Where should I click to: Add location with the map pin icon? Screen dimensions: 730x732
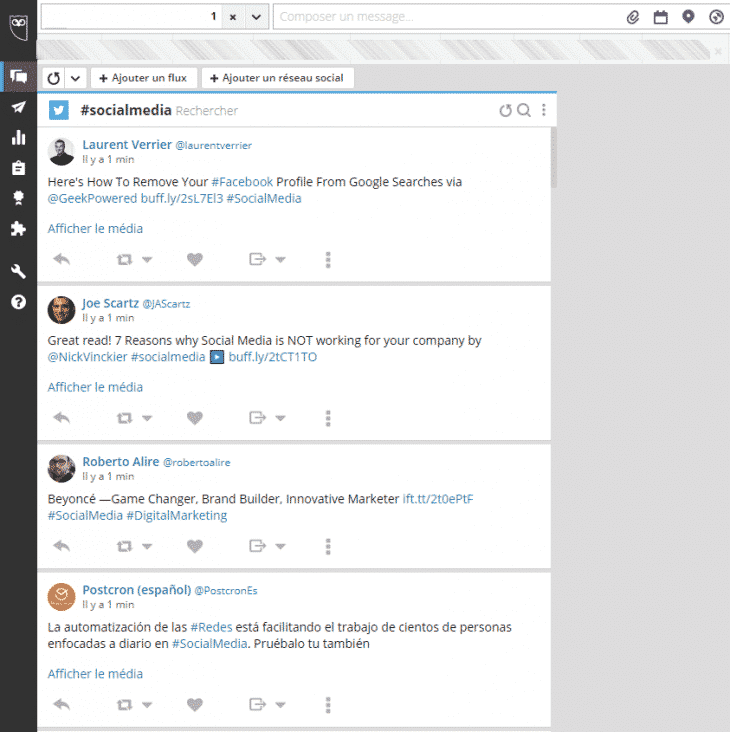click(688, 17)
